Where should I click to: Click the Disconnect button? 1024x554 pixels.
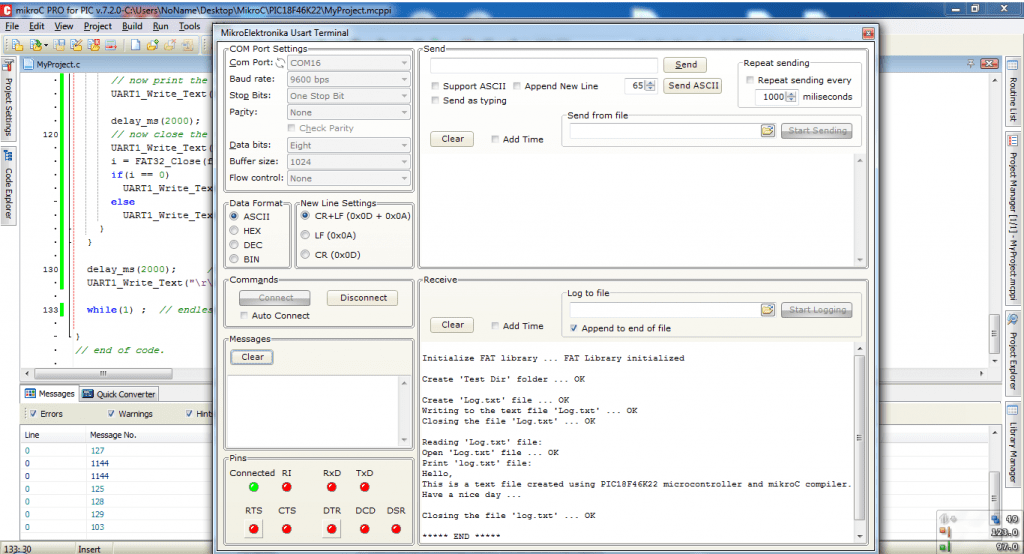[x=362, y=298]
